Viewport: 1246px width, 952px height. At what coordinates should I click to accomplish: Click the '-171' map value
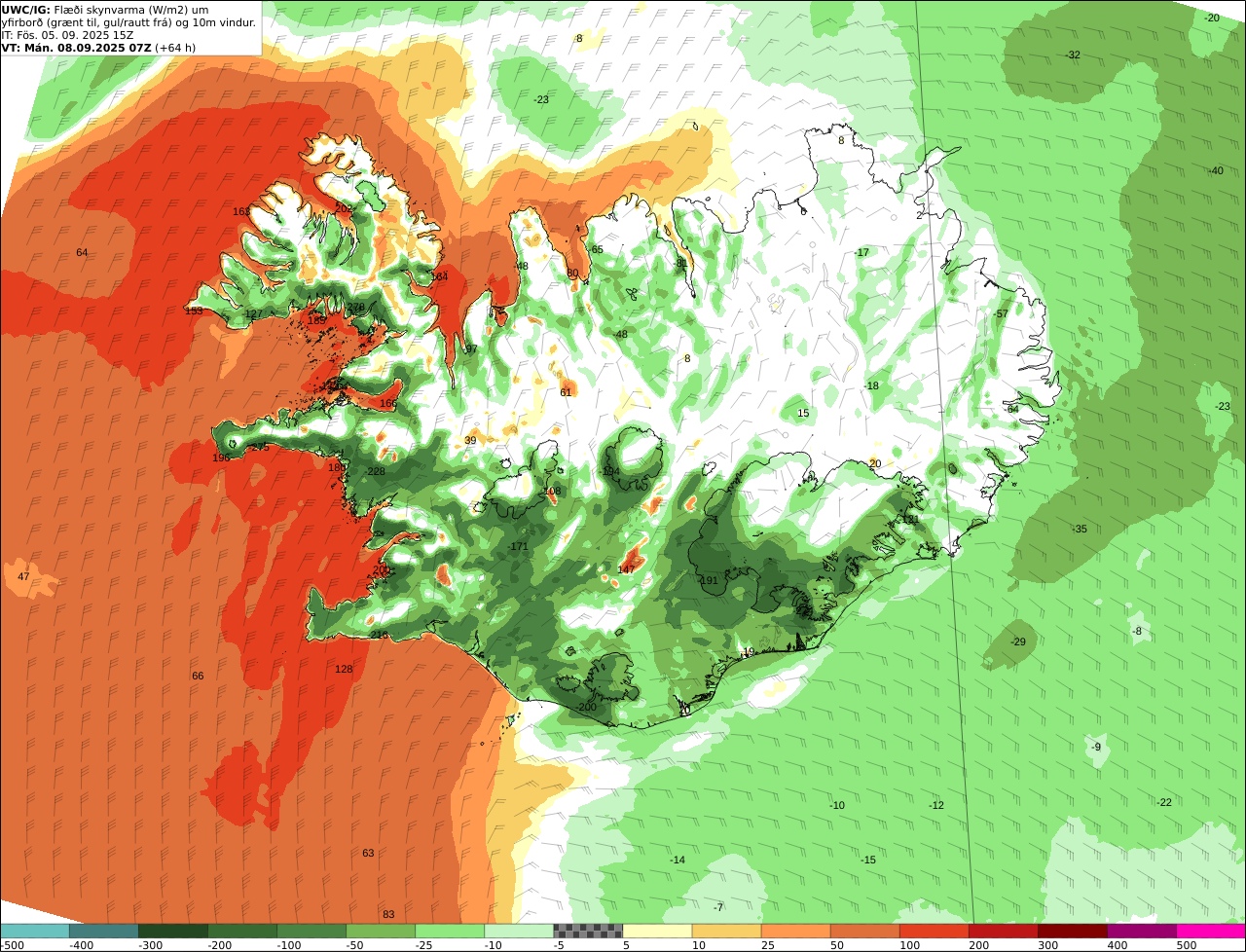518,547
